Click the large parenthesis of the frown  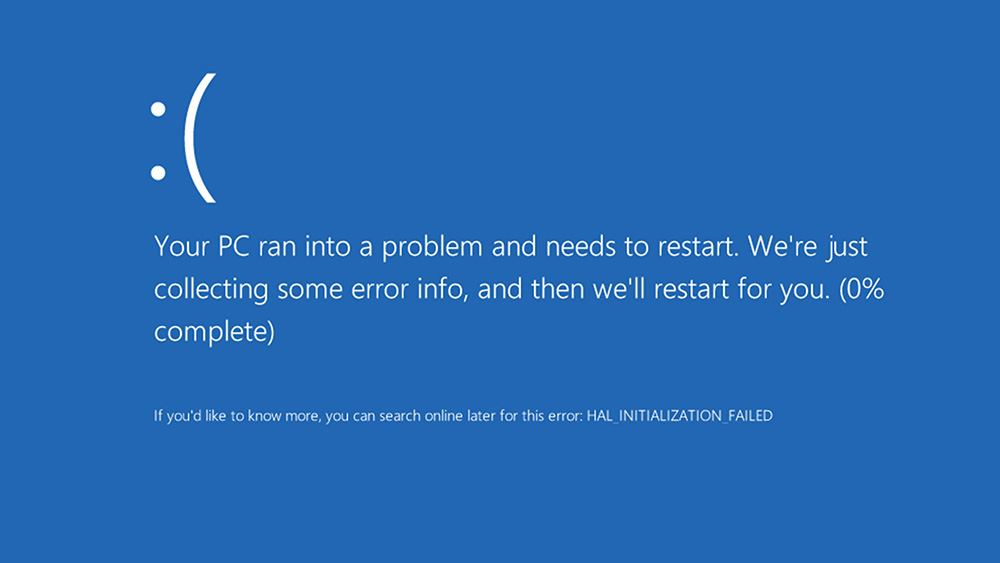coord(200,138)
